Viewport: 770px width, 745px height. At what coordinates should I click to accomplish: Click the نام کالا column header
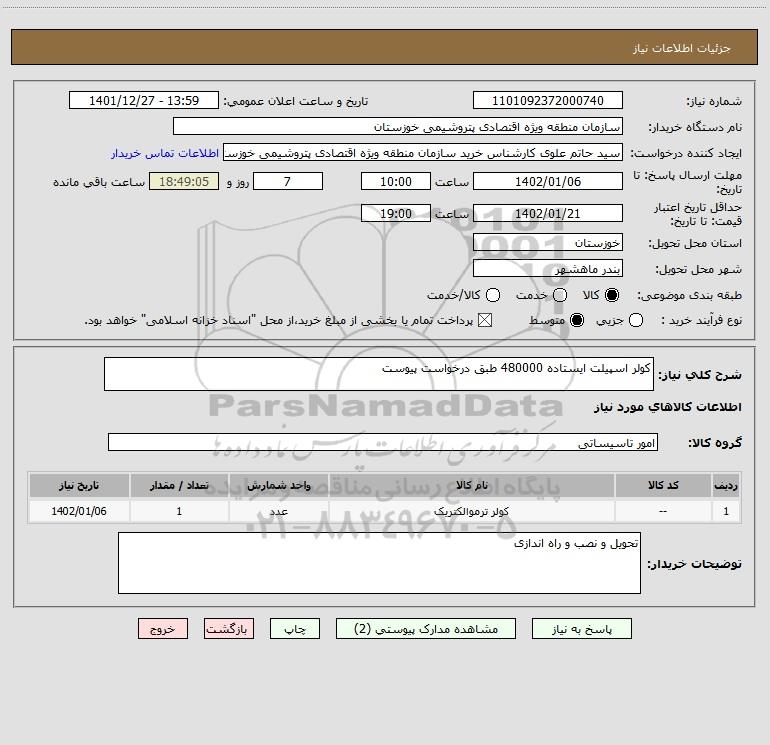[471, 485]
